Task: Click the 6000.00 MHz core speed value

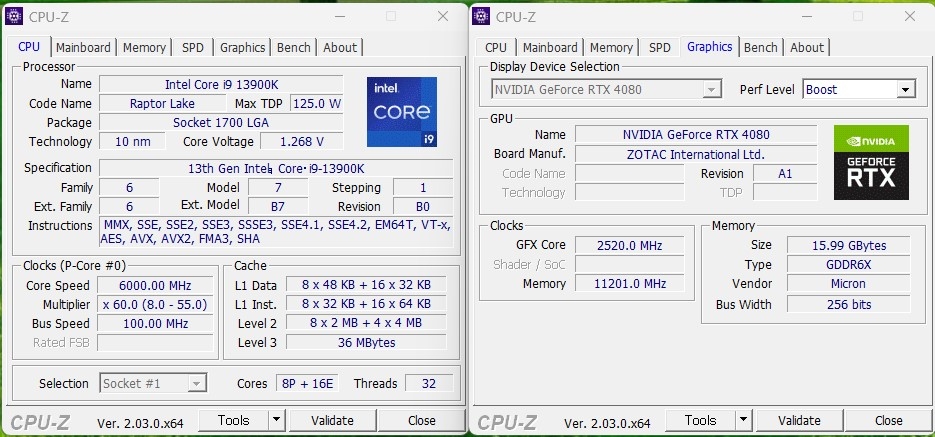Action: point(155,285)
